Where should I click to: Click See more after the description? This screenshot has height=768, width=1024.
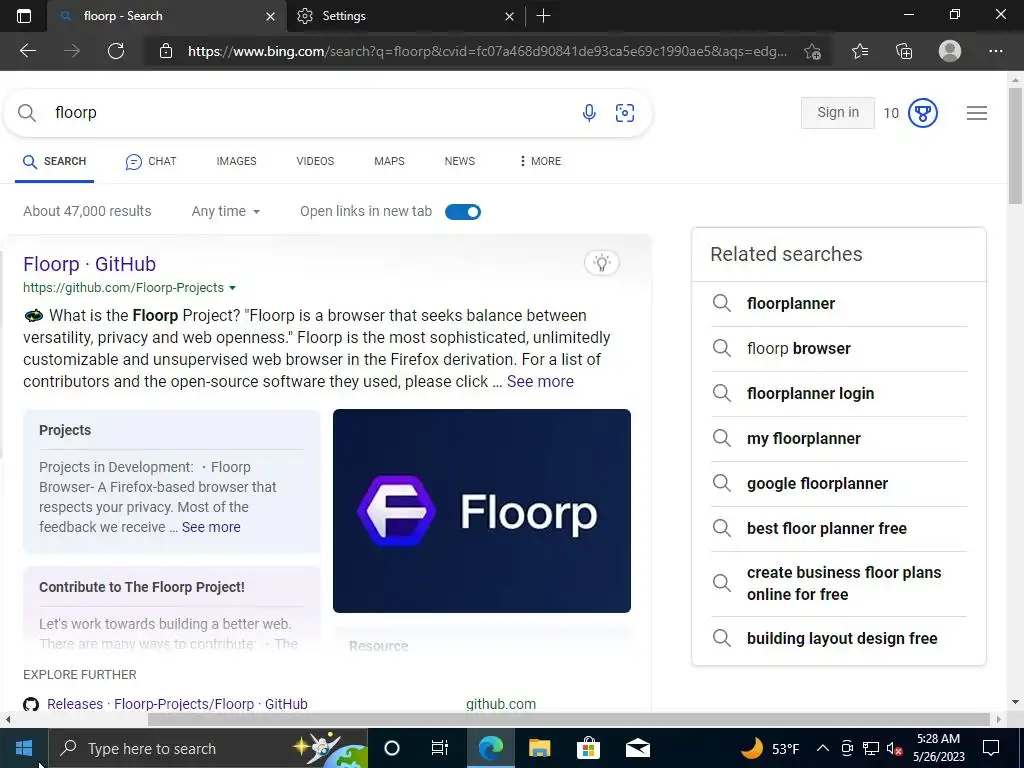[540, 381]
